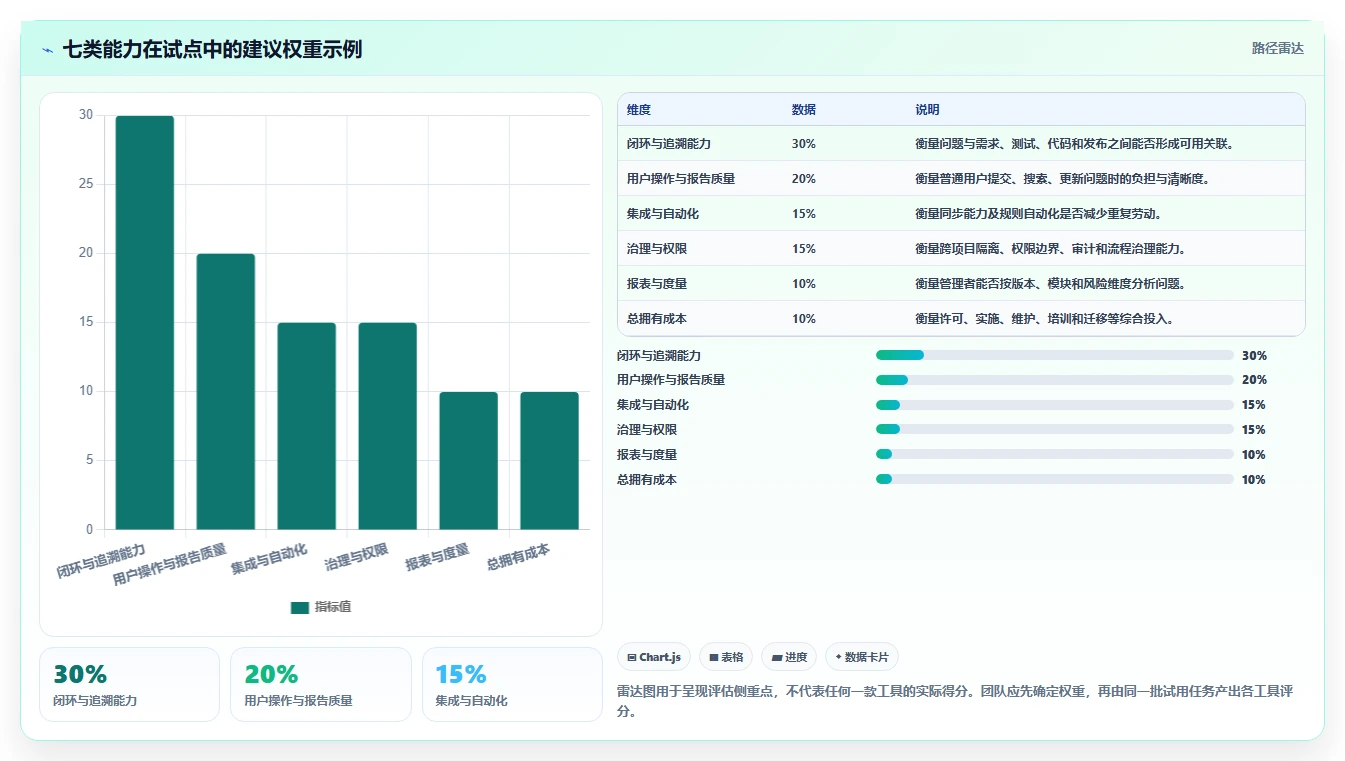Viewport: 1345px width, 761px height.
Task: Click the 指标值 legend label
Action: (x=333, y=607)
